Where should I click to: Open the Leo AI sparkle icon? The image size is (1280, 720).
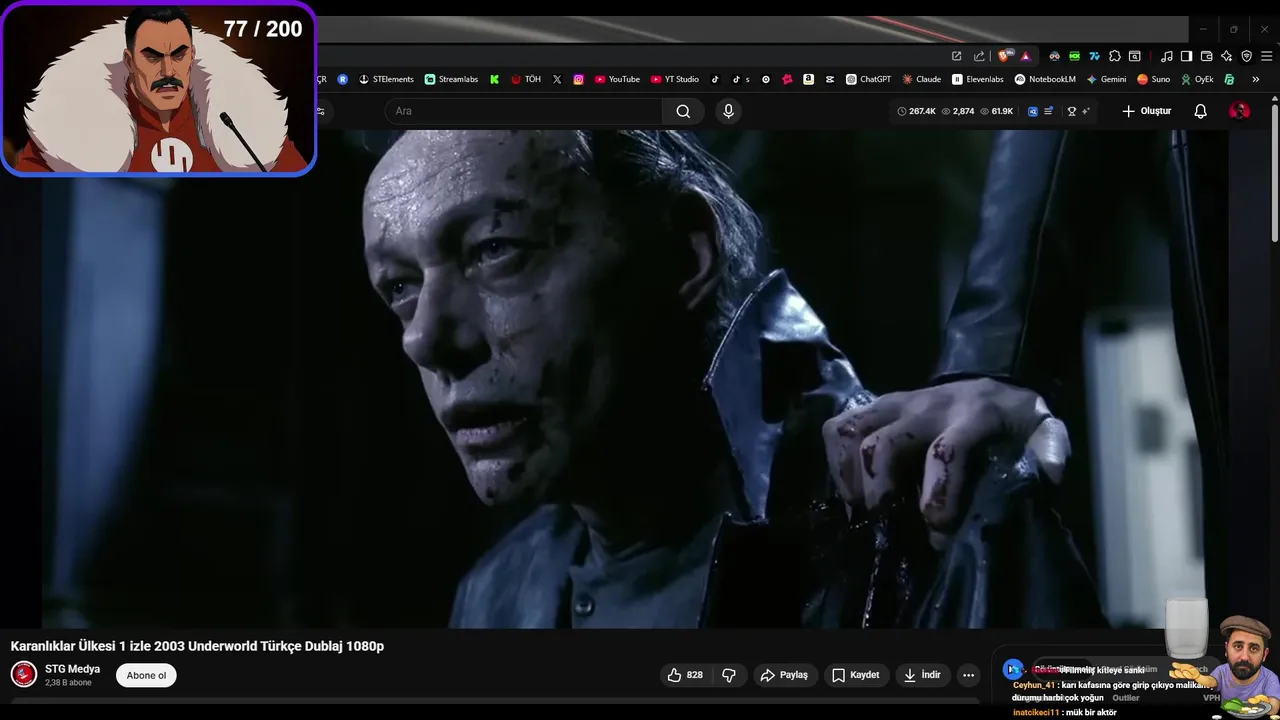(x=1227, y=56)
